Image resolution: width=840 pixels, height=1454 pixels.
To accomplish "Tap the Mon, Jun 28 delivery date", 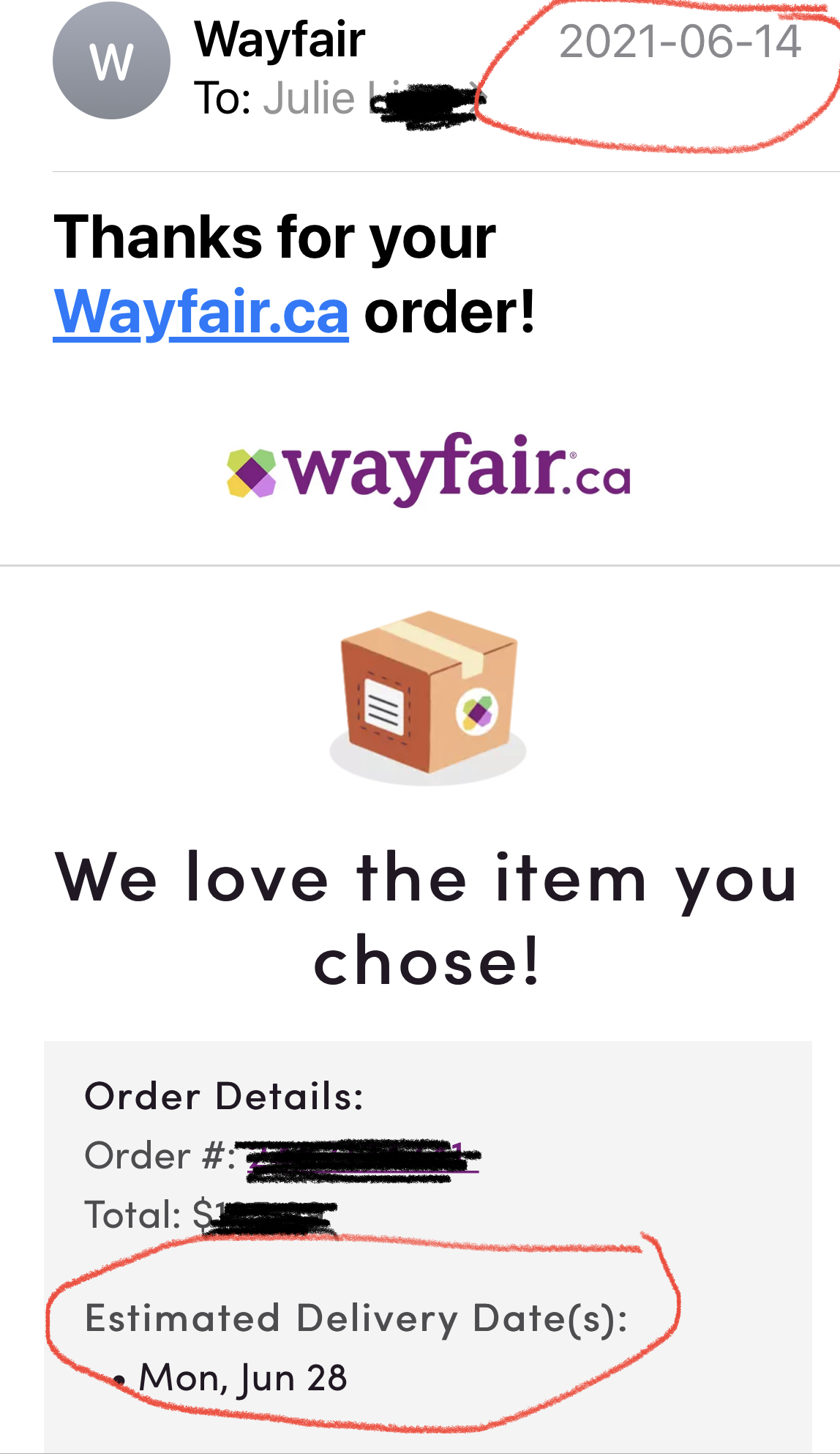I will 242,1378.
